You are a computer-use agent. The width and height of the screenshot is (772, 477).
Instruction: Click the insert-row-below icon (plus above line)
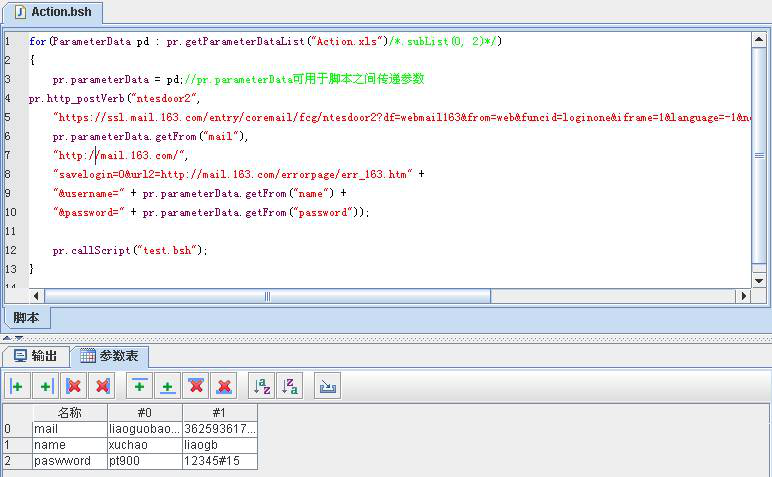[x=168, y=386]
